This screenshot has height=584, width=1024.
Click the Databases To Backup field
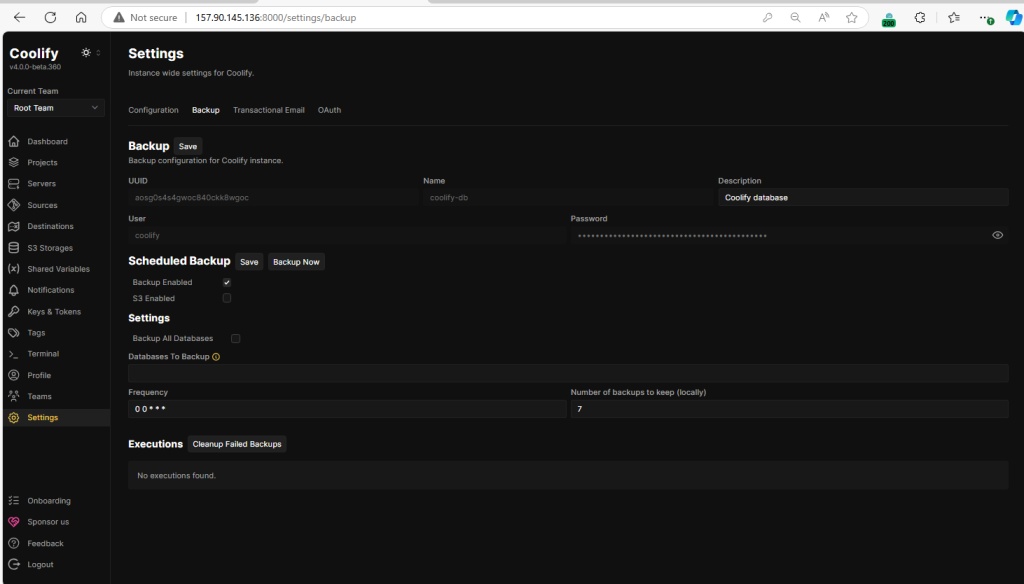point(568,373)
